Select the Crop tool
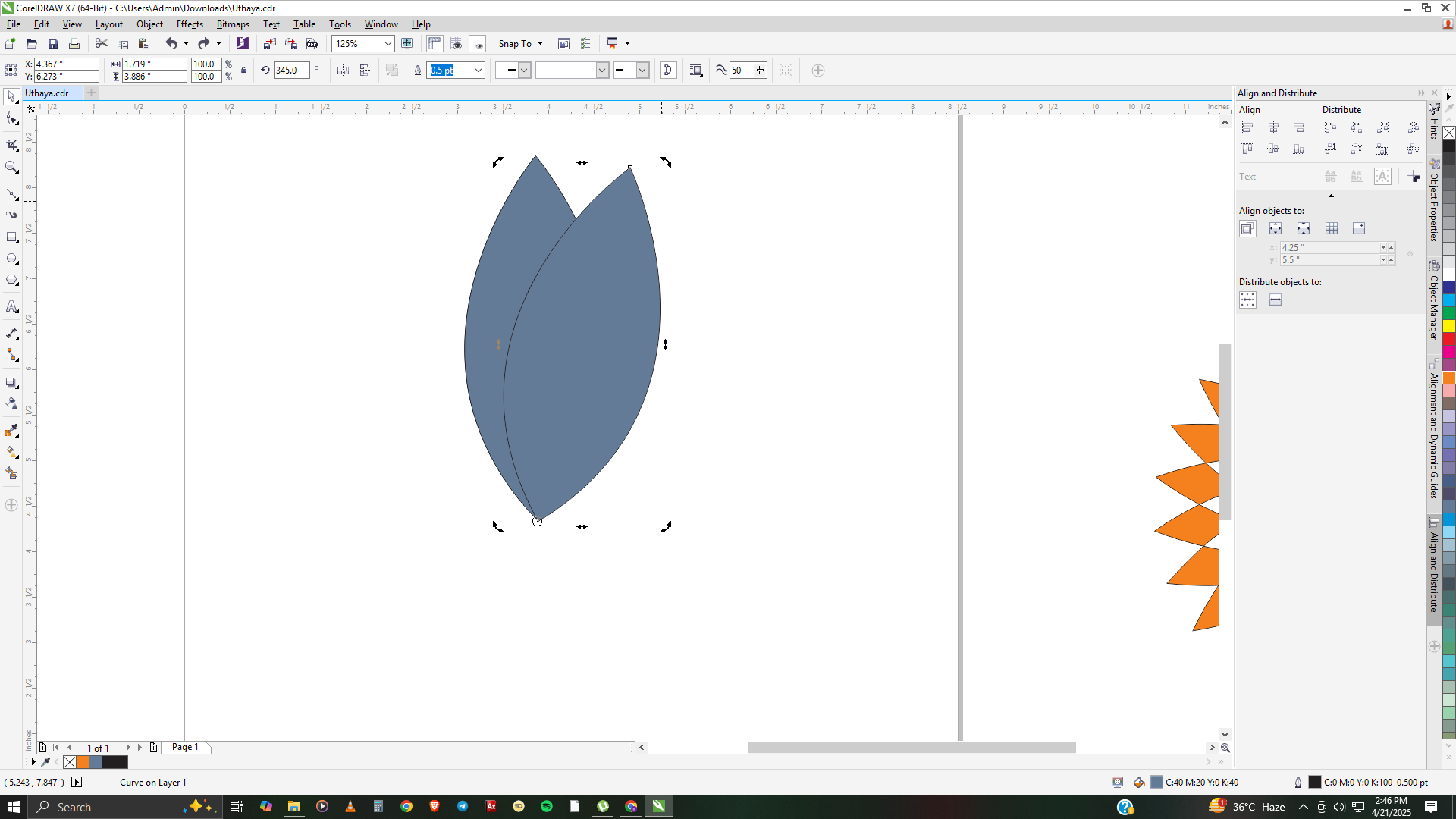 click(x=11, y=144)
